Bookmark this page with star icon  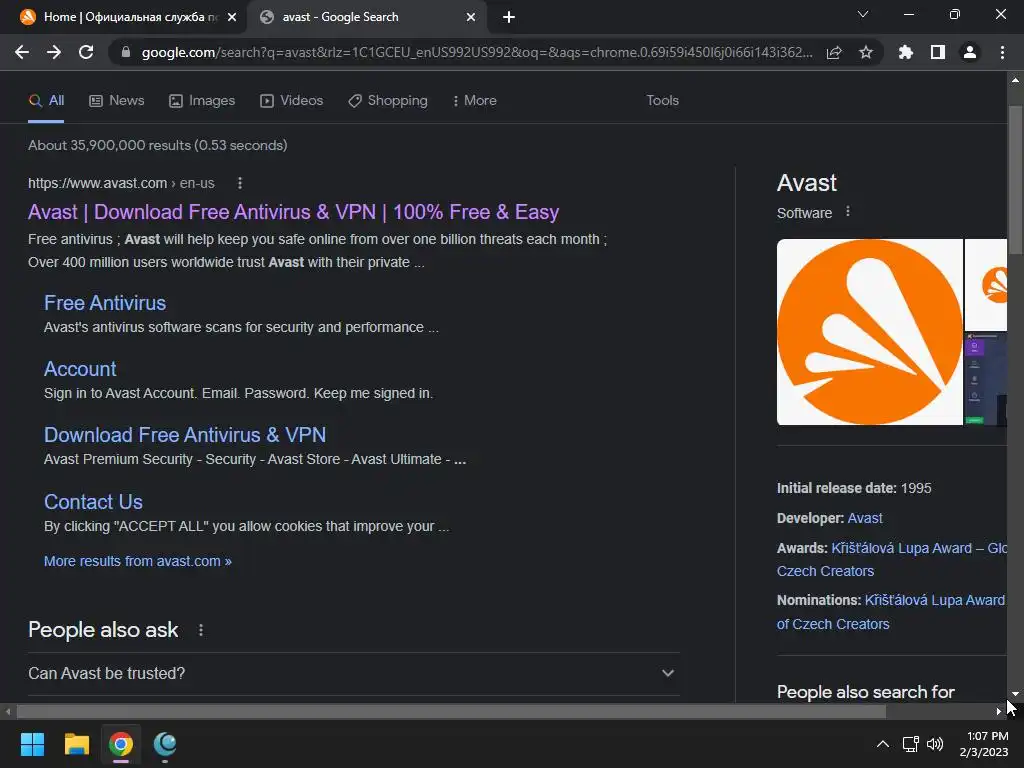pyautogui.click(x=866, y=52)
